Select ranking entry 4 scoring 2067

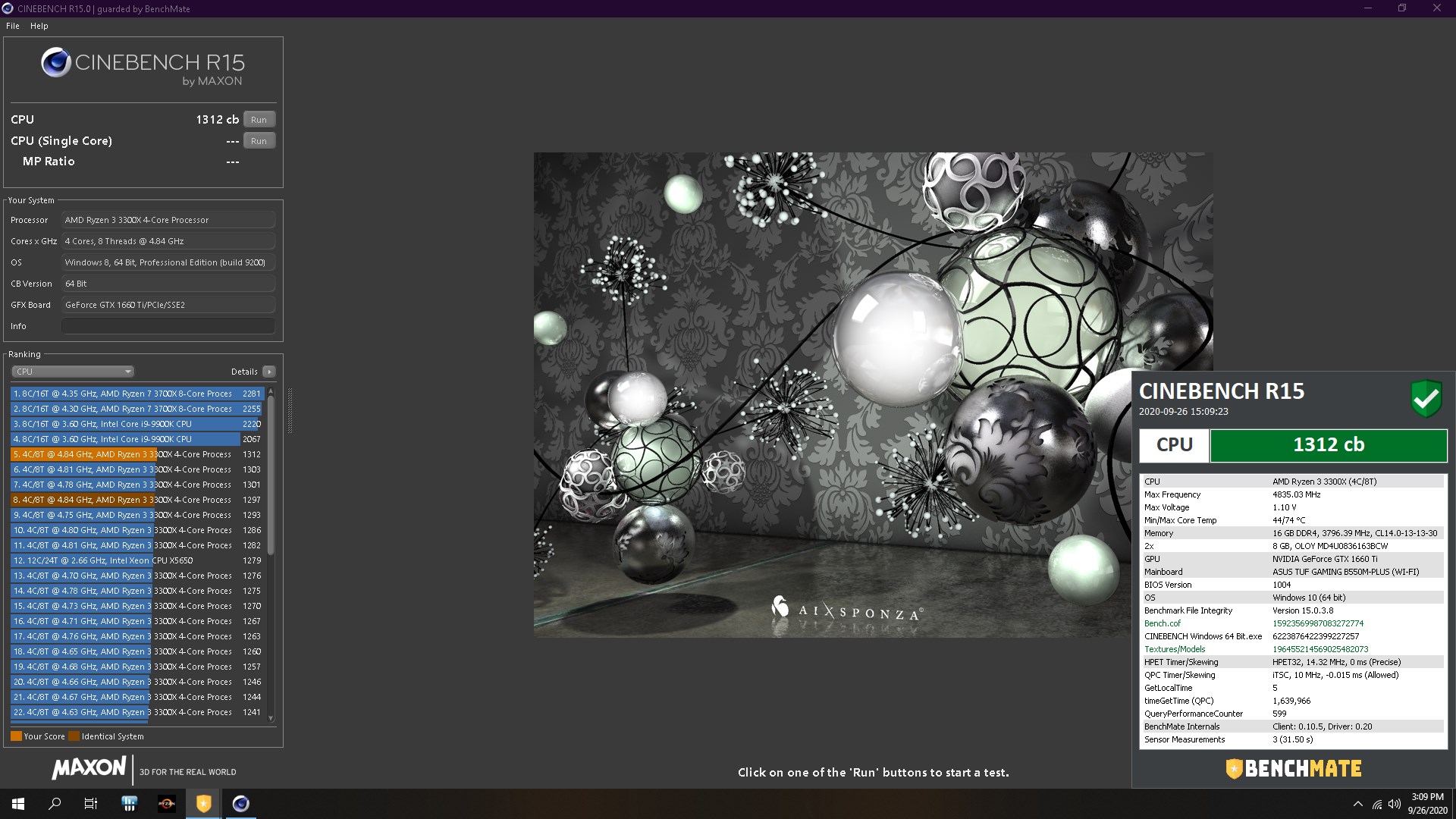(x=137, y=439)
